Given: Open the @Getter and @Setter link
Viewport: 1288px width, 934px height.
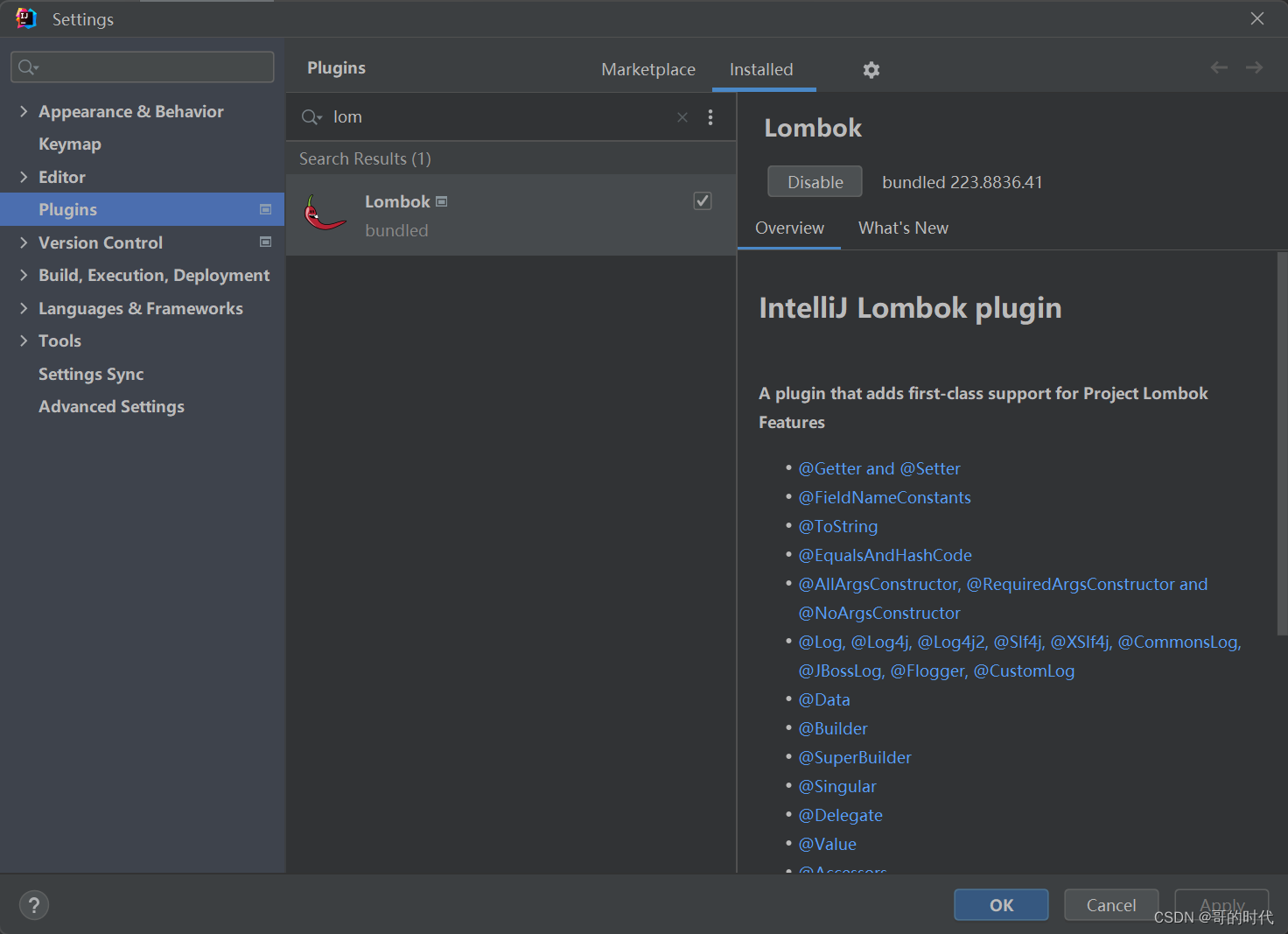Looking at the screenshot, I should point(879,468).
